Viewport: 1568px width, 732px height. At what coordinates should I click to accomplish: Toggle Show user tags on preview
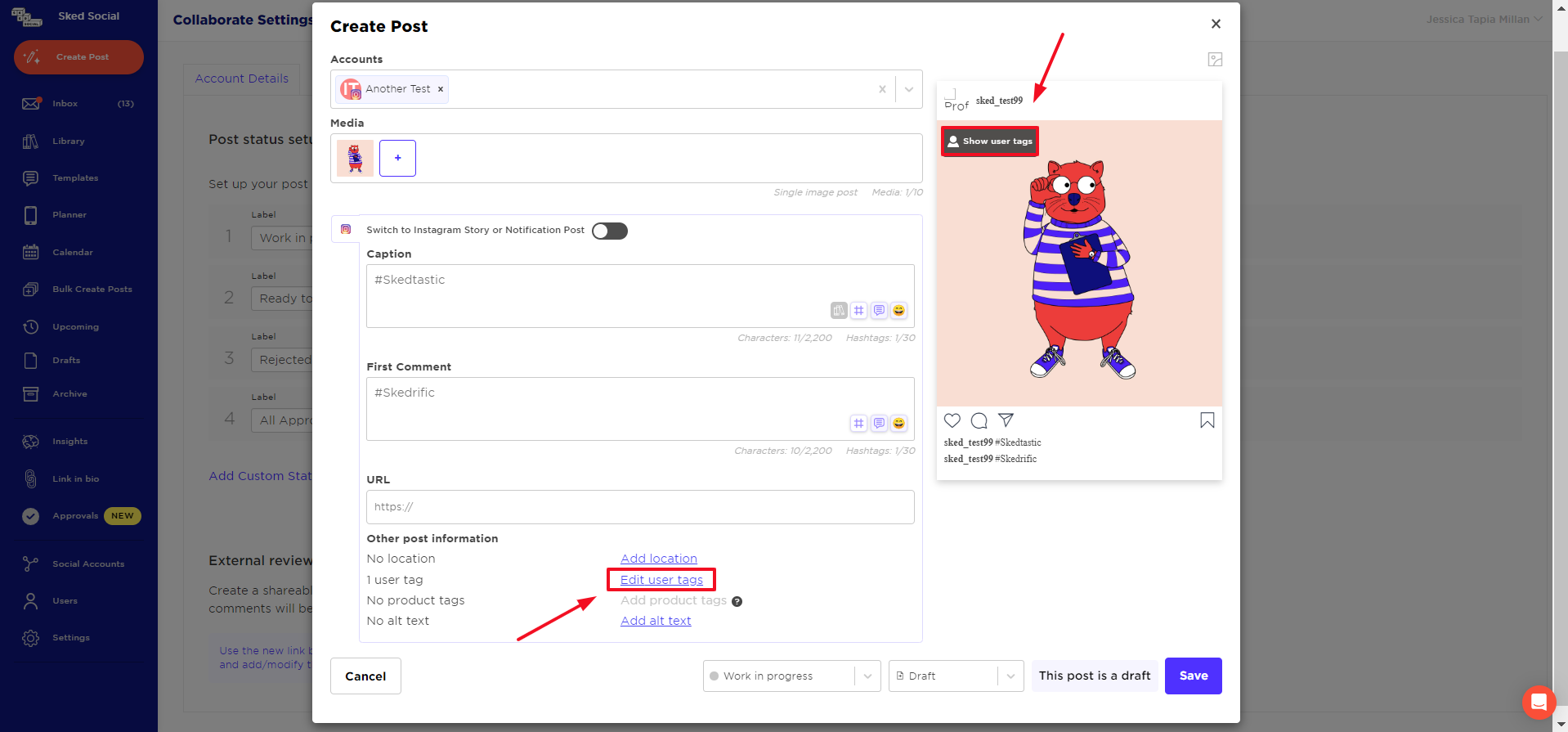pyautogui.click(x=990, y=141)
